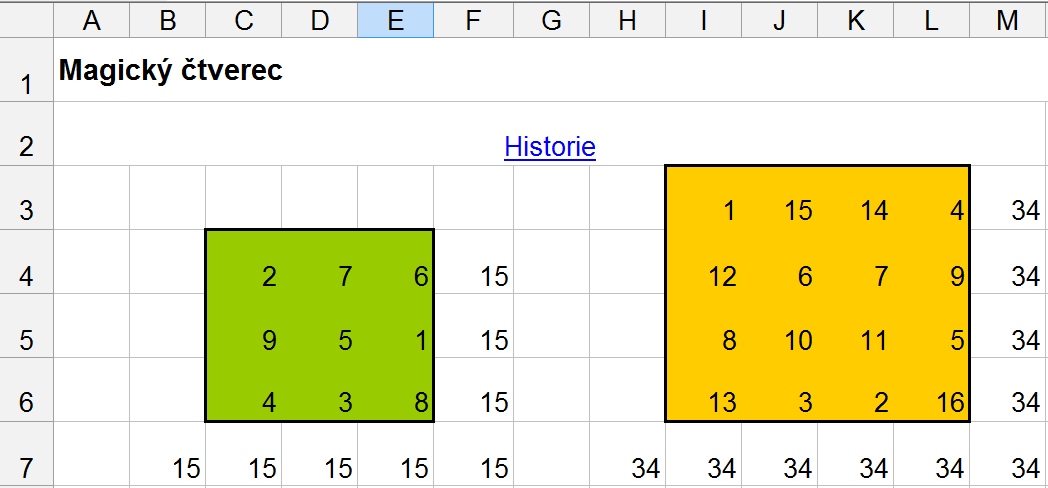Open the Historie hyperlink
The height and width of the screenshot is (488, 1048).
[x=550, y=147]
